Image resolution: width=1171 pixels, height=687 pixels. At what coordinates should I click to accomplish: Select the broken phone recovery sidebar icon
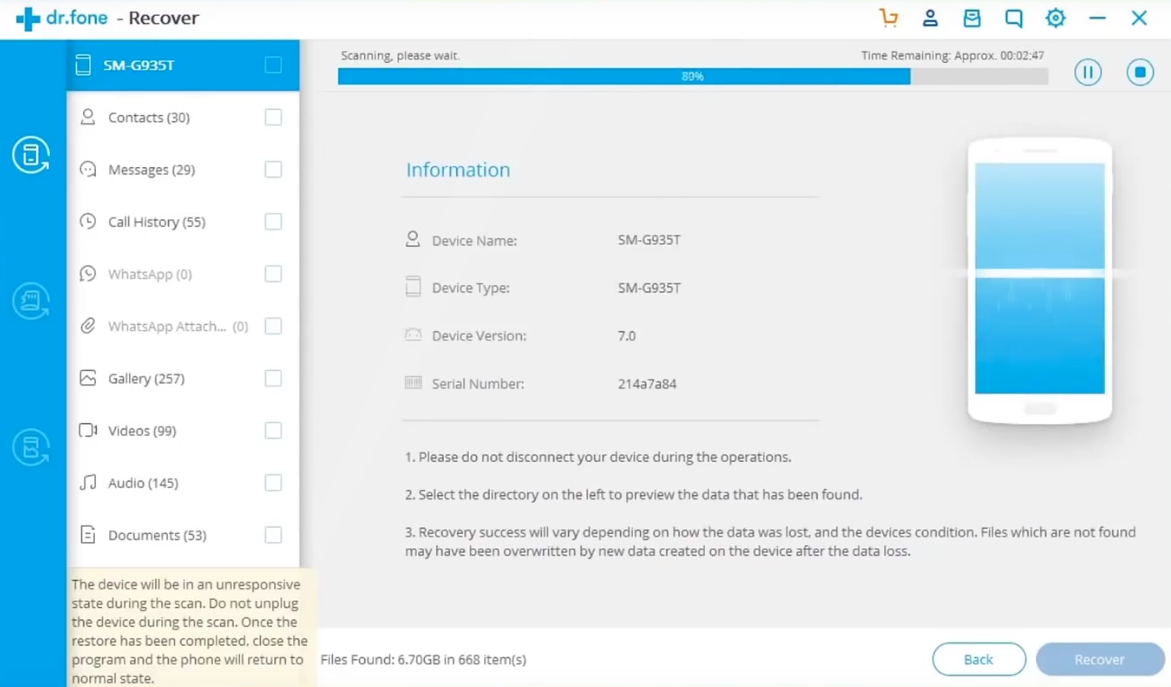31,447
